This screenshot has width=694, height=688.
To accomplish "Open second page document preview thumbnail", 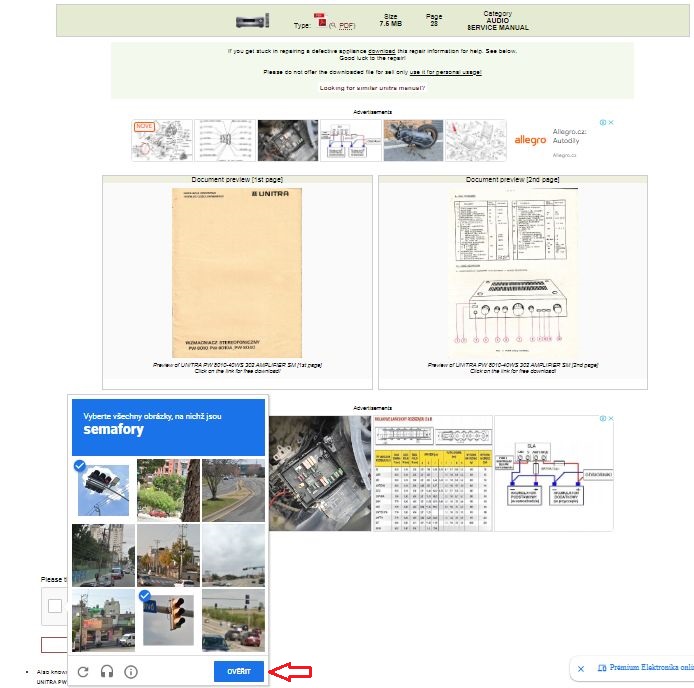I will (513, 273).
